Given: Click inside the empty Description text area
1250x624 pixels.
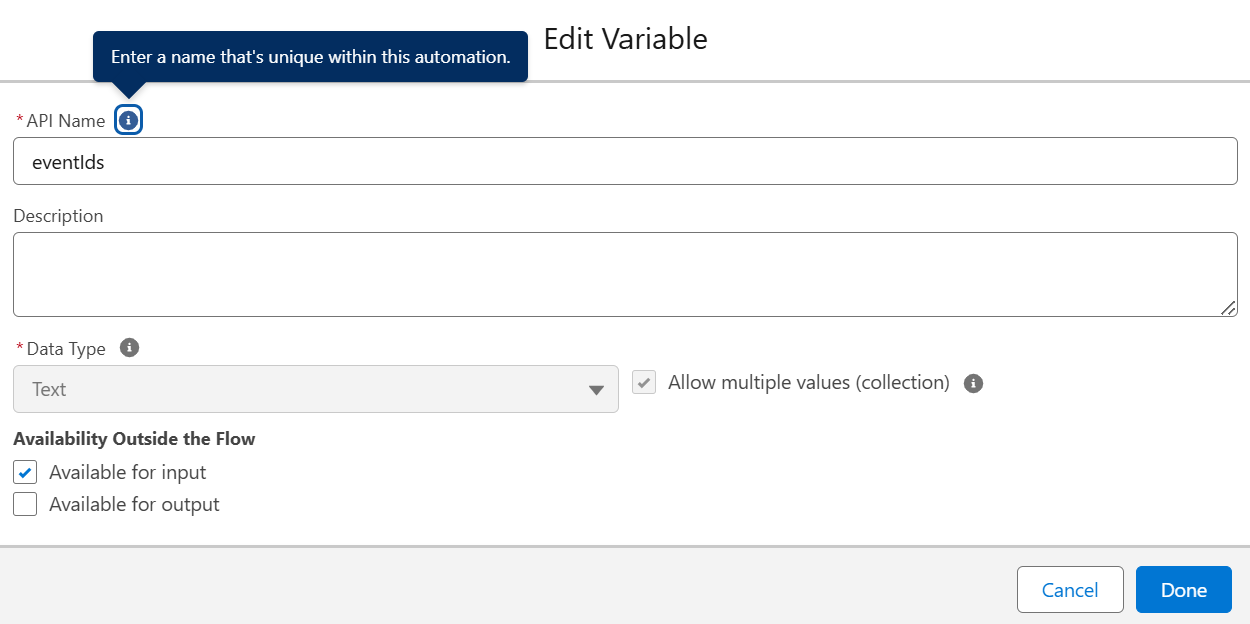Looking at the screenshot, I should (x=625, y=275).
